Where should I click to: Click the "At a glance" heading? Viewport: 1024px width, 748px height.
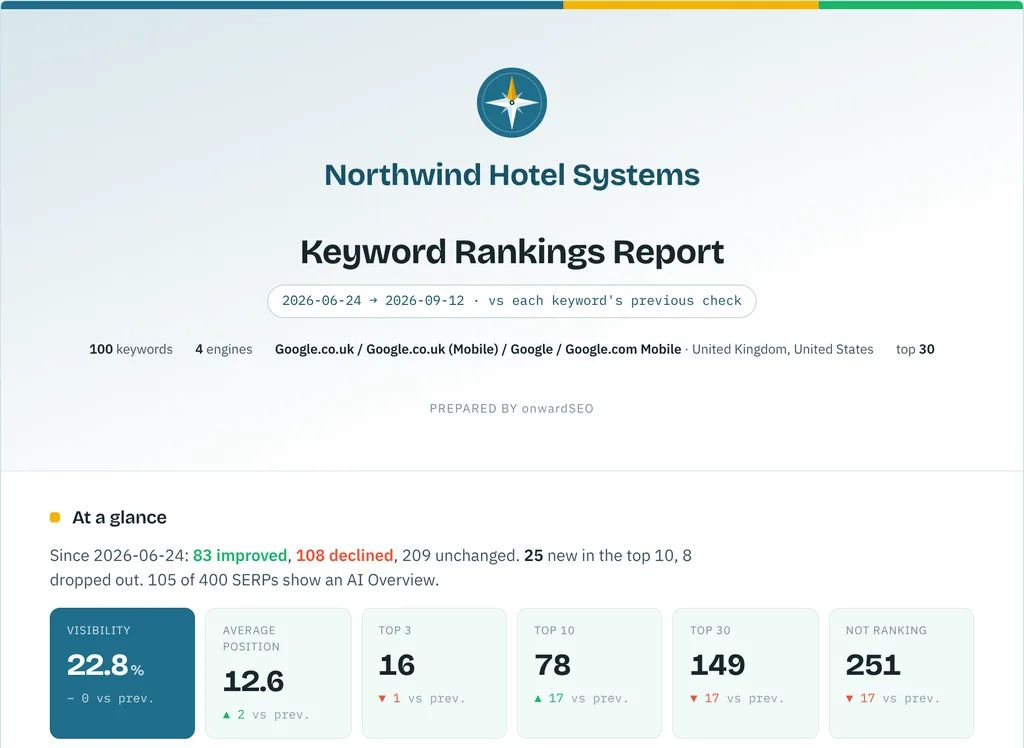[120, 517]
